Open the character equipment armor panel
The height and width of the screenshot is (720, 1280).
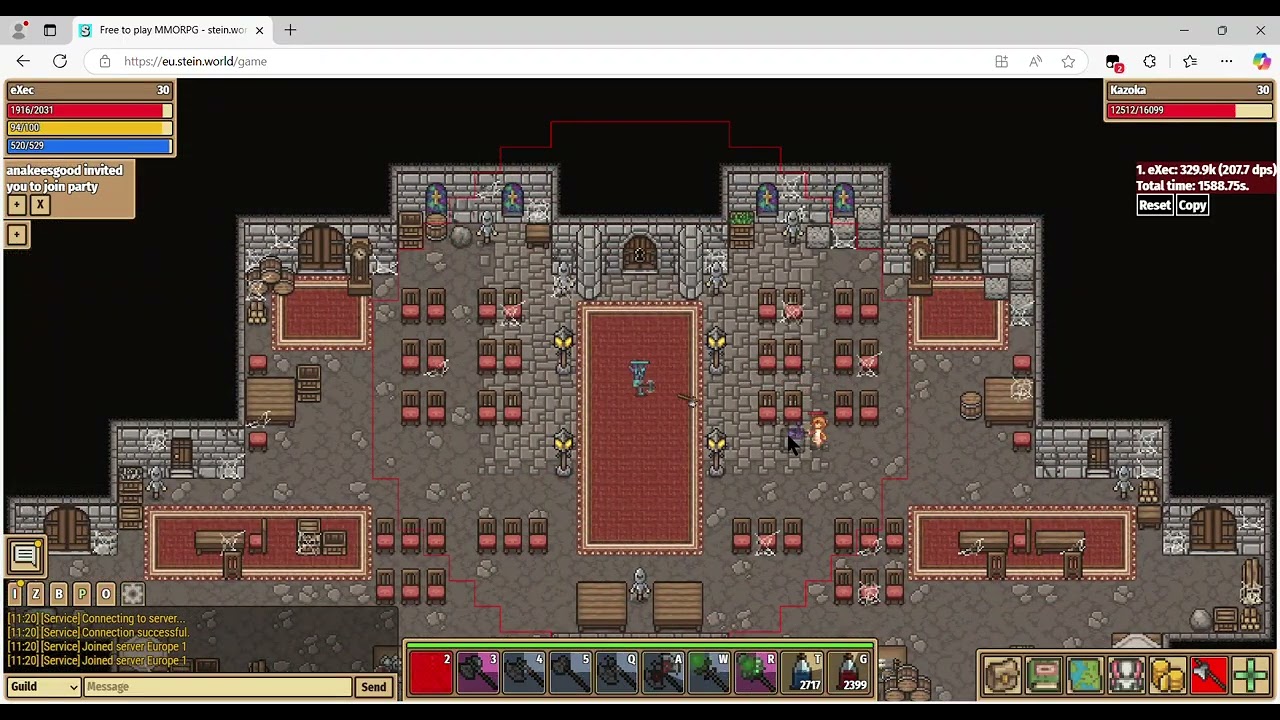(1126, 675)
